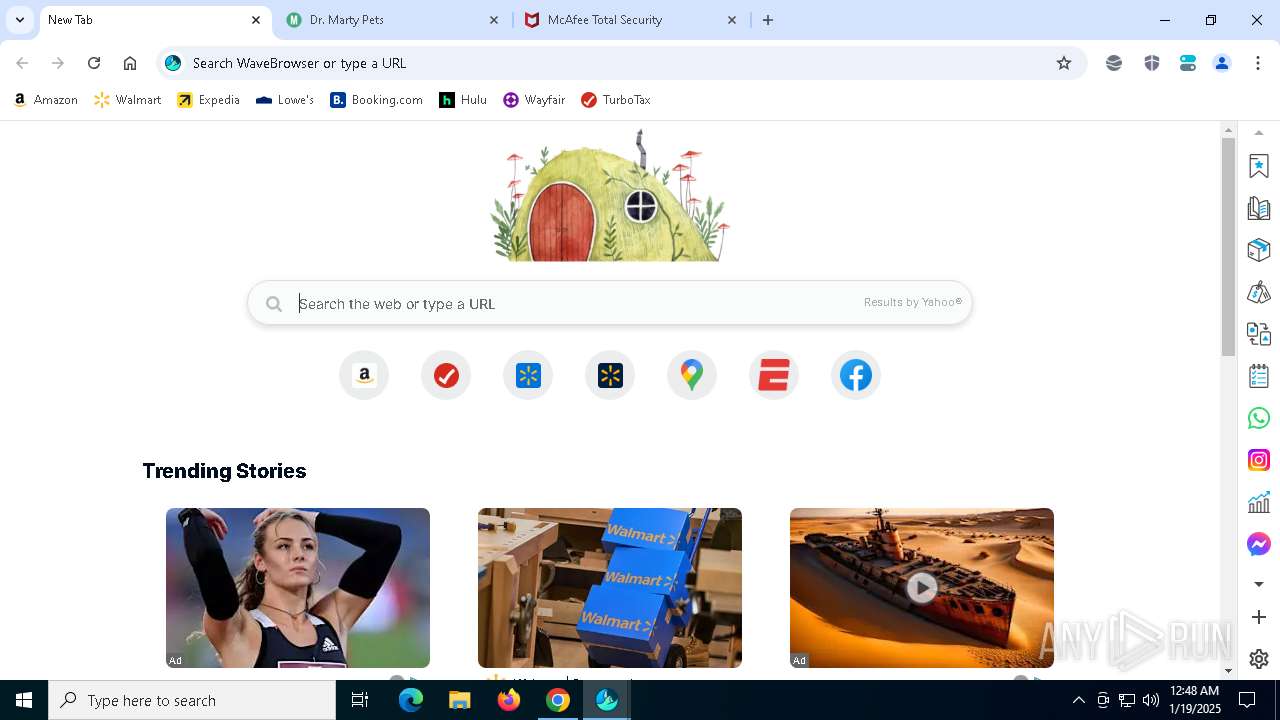Viewport: 1280px width, 720px height.
Task: Launch Google Chrome from taskbar
Action: 558,700
